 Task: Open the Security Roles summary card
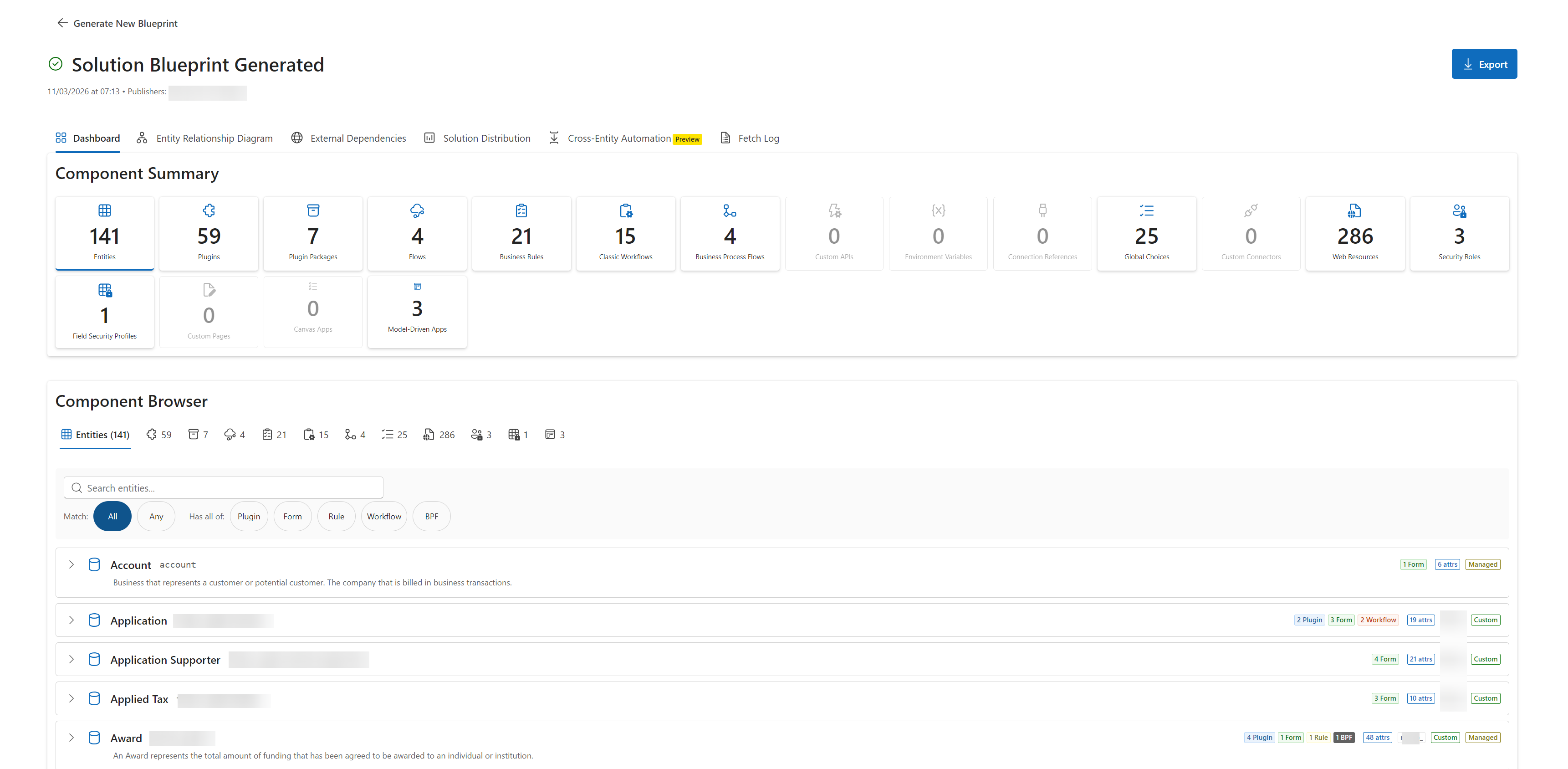coord(1459,233)
